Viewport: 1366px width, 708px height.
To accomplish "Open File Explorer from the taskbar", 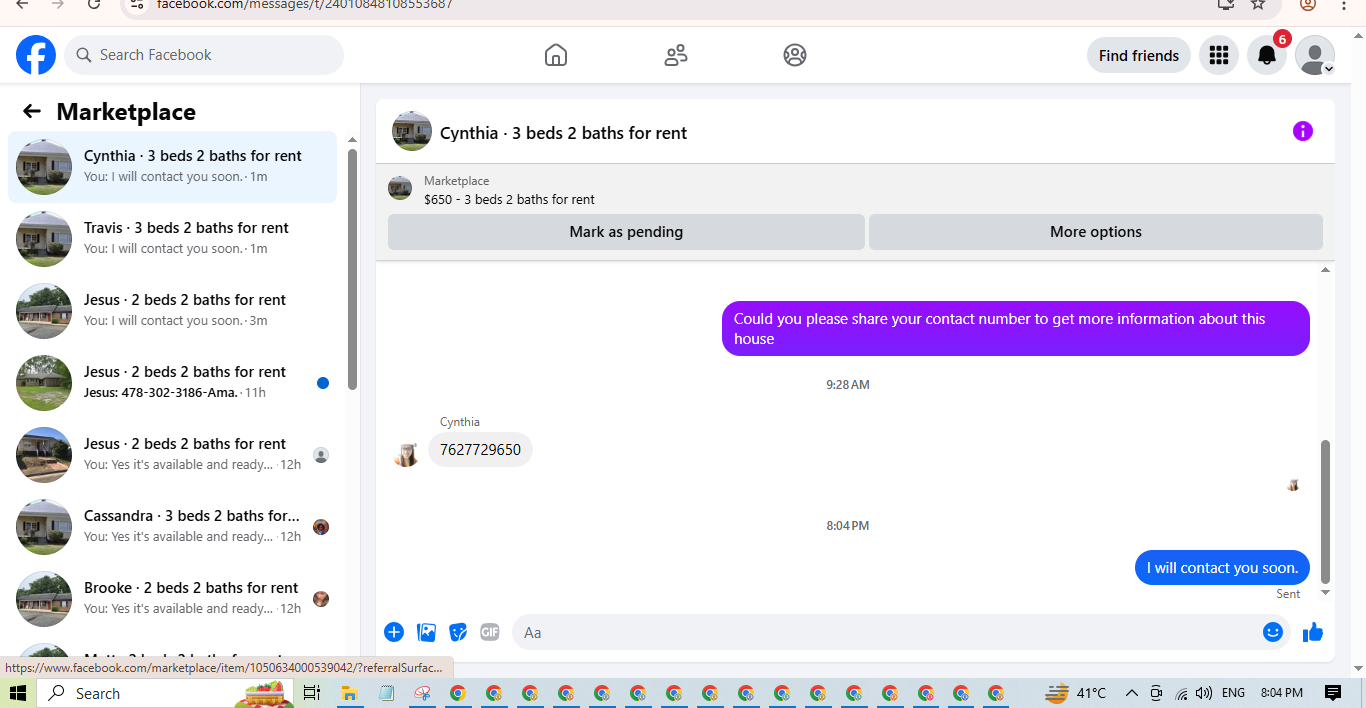I will point(349,693).
